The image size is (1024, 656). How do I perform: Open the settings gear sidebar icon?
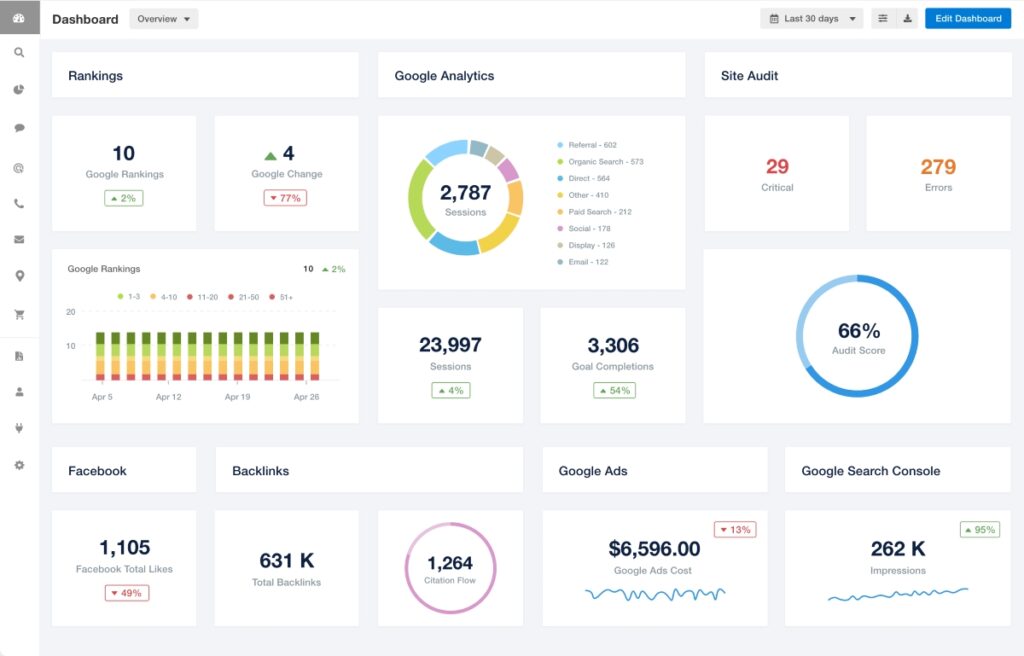(19, 465)
